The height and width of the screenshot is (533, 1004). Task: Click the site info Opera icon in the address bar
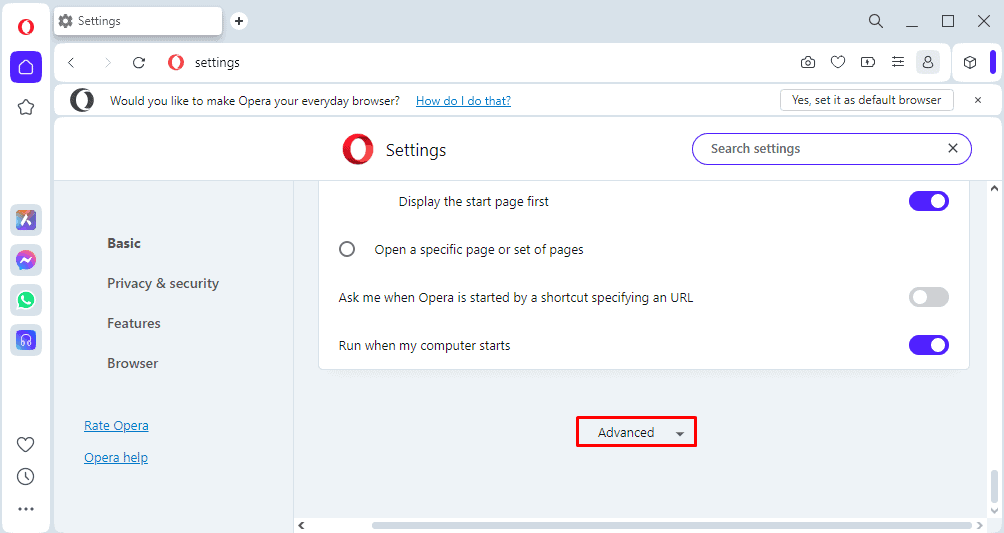click(x=176, y=62)
